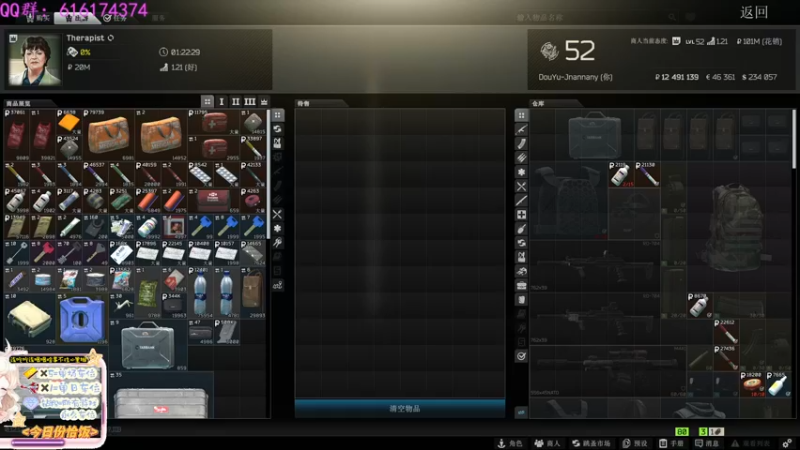The width and height of the screenshot is (800, 450).
Task: Click the blue water jug item
Action: coord(82,318)
